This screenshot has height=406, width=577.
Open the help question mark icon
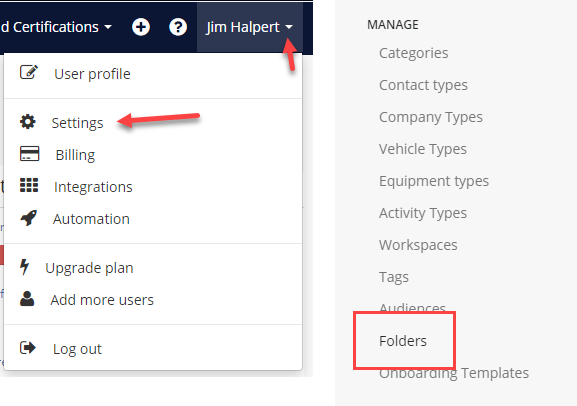(x=178, y=27)
